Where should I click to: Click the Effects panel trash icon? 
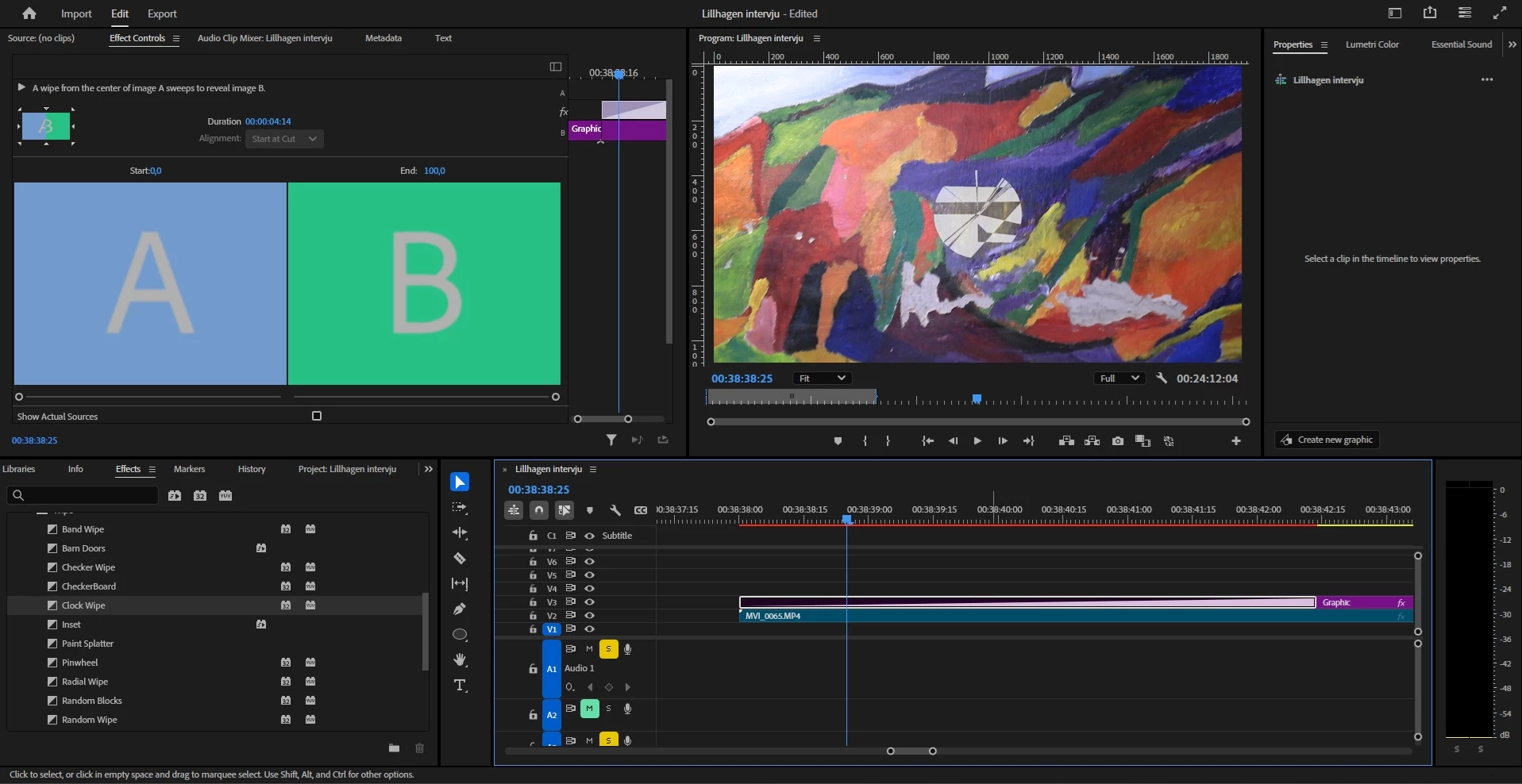(420, 747)
